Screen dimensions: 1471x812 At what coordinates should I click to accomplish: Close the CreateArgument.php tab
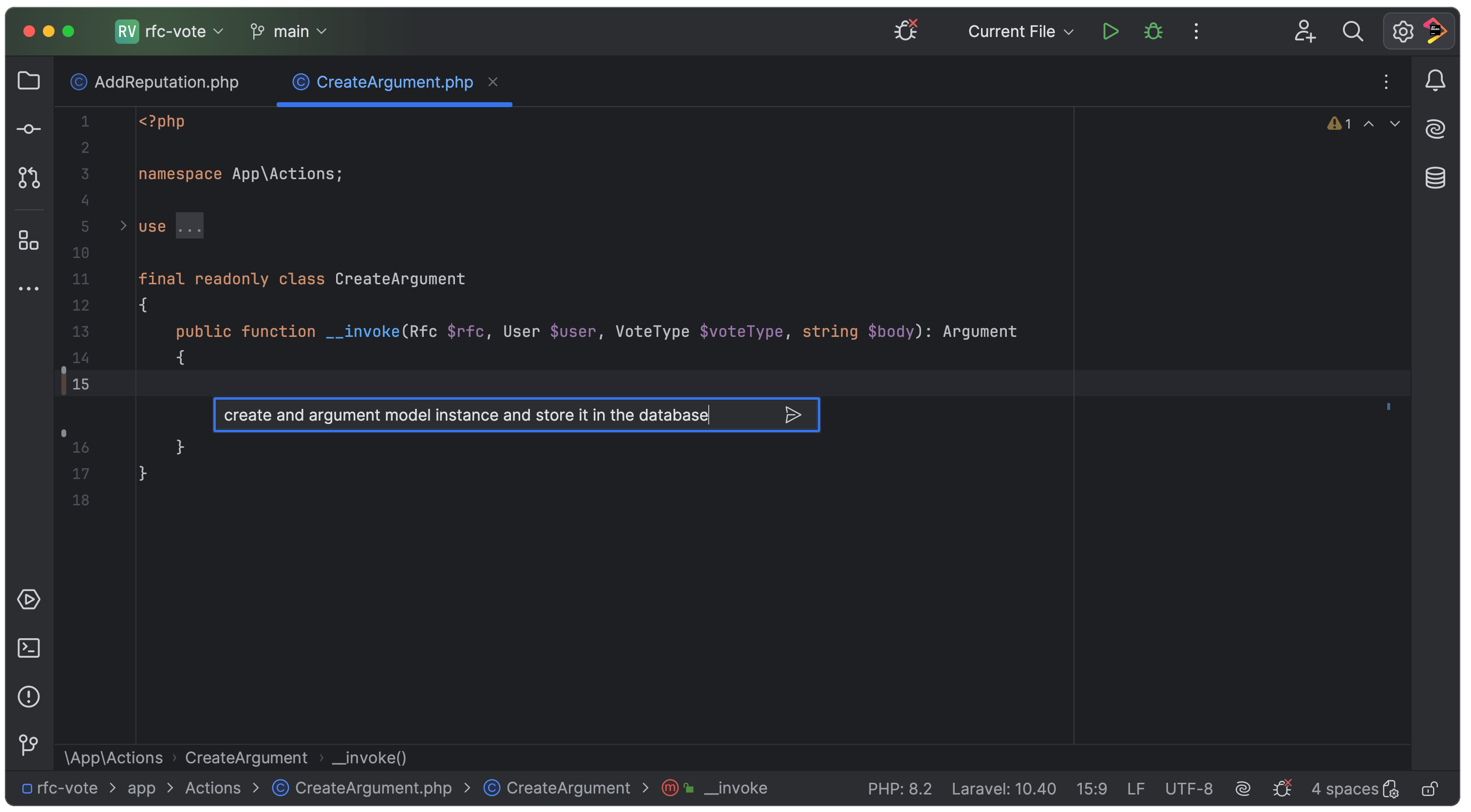tap(493, 82)
